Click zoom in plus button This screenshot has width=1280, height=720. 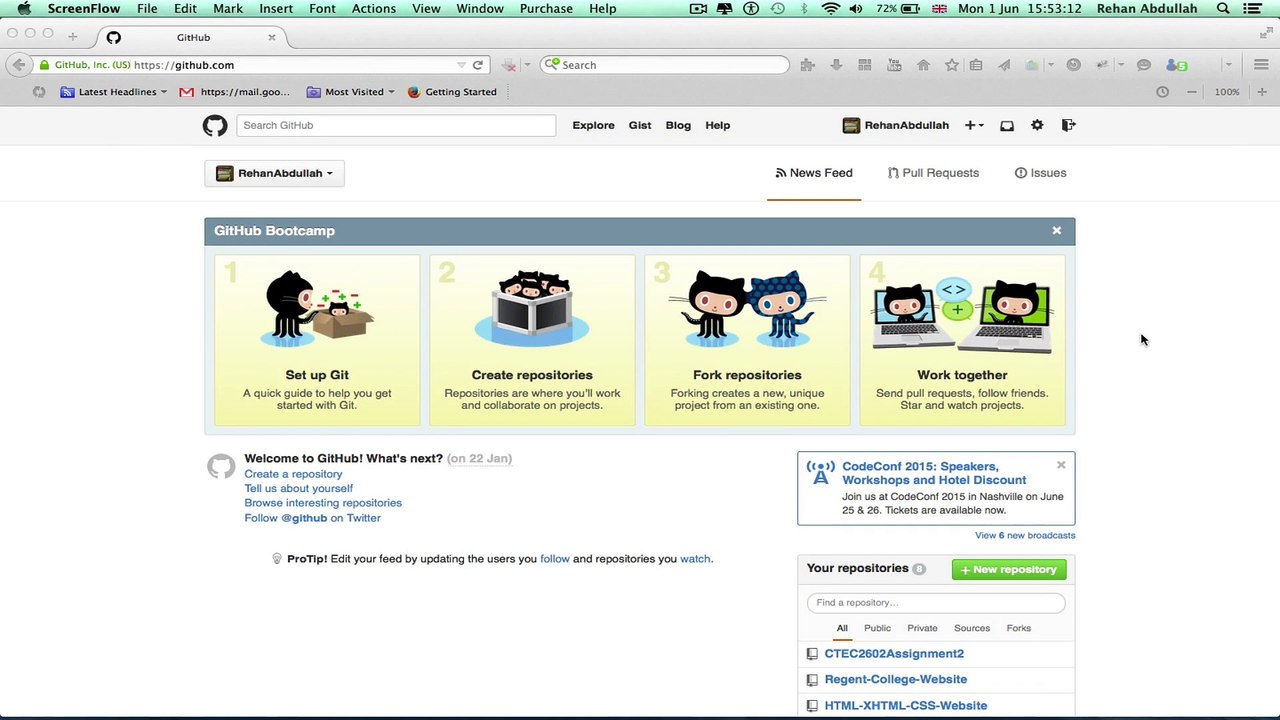(1262, 92)
